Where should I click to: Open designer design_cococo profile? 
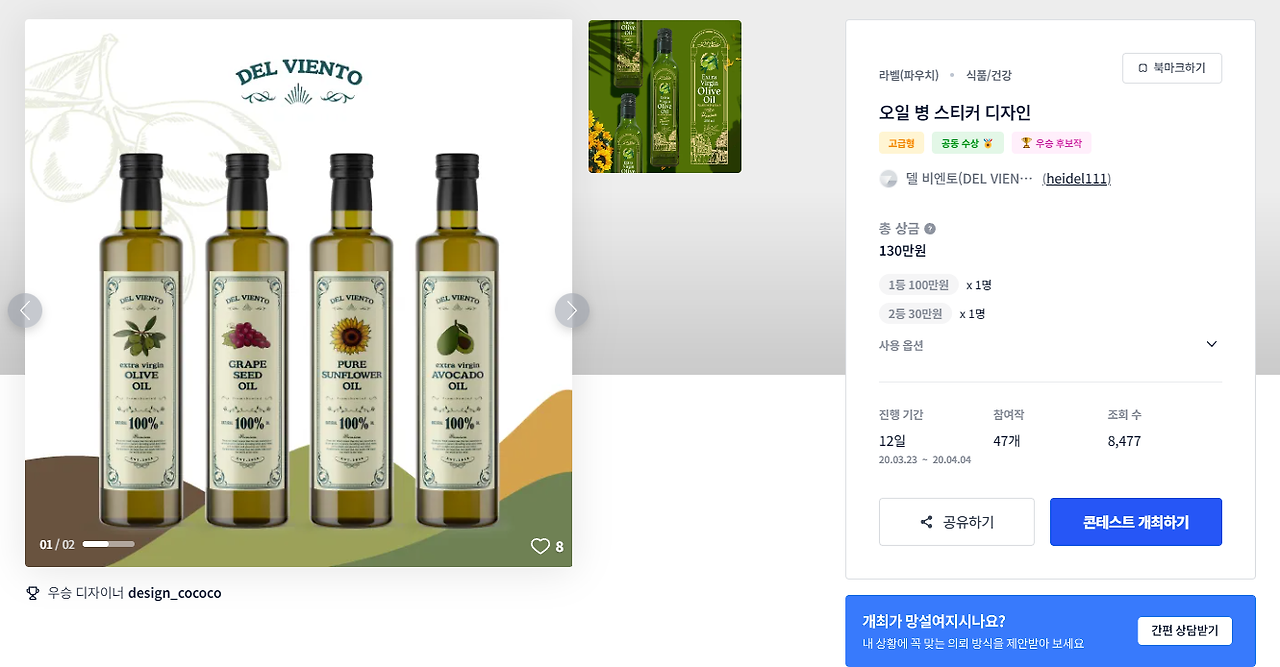click(175, 593)
